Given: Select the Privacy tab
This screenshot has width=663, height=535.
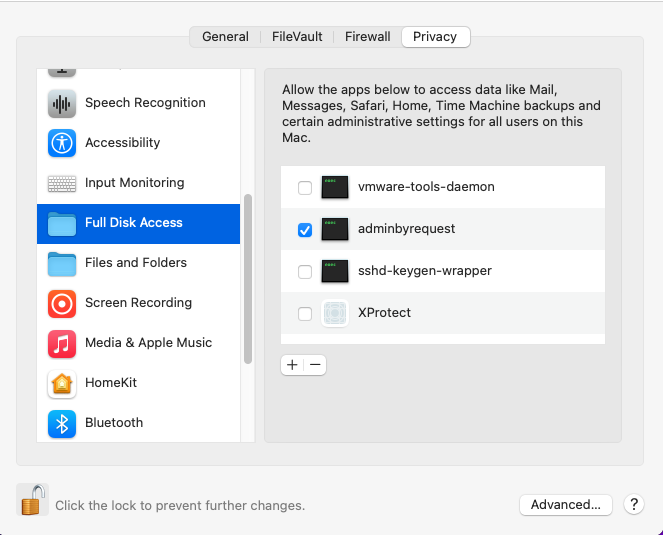Looking at the screenshot, I should [435, 37].
